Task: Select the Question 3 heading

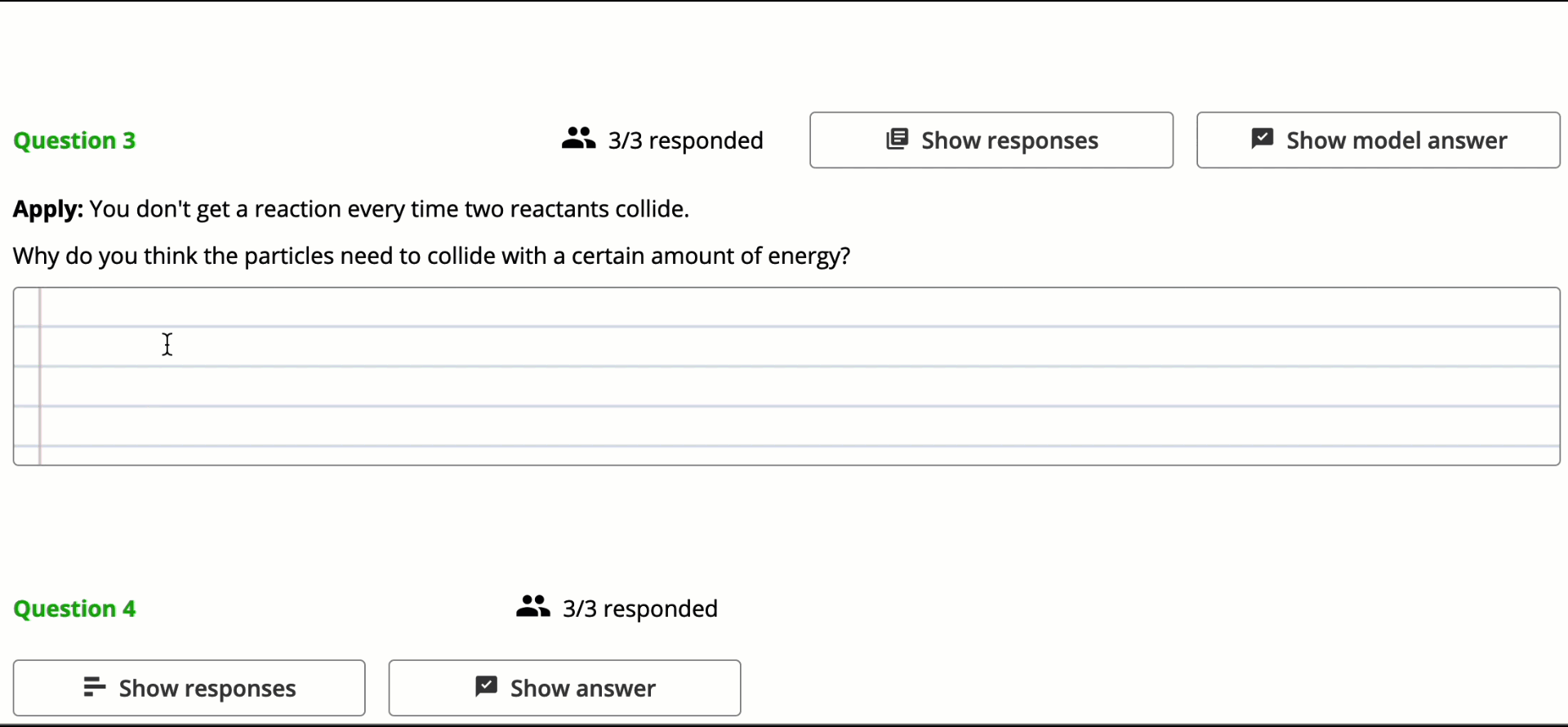Action: 74,140
